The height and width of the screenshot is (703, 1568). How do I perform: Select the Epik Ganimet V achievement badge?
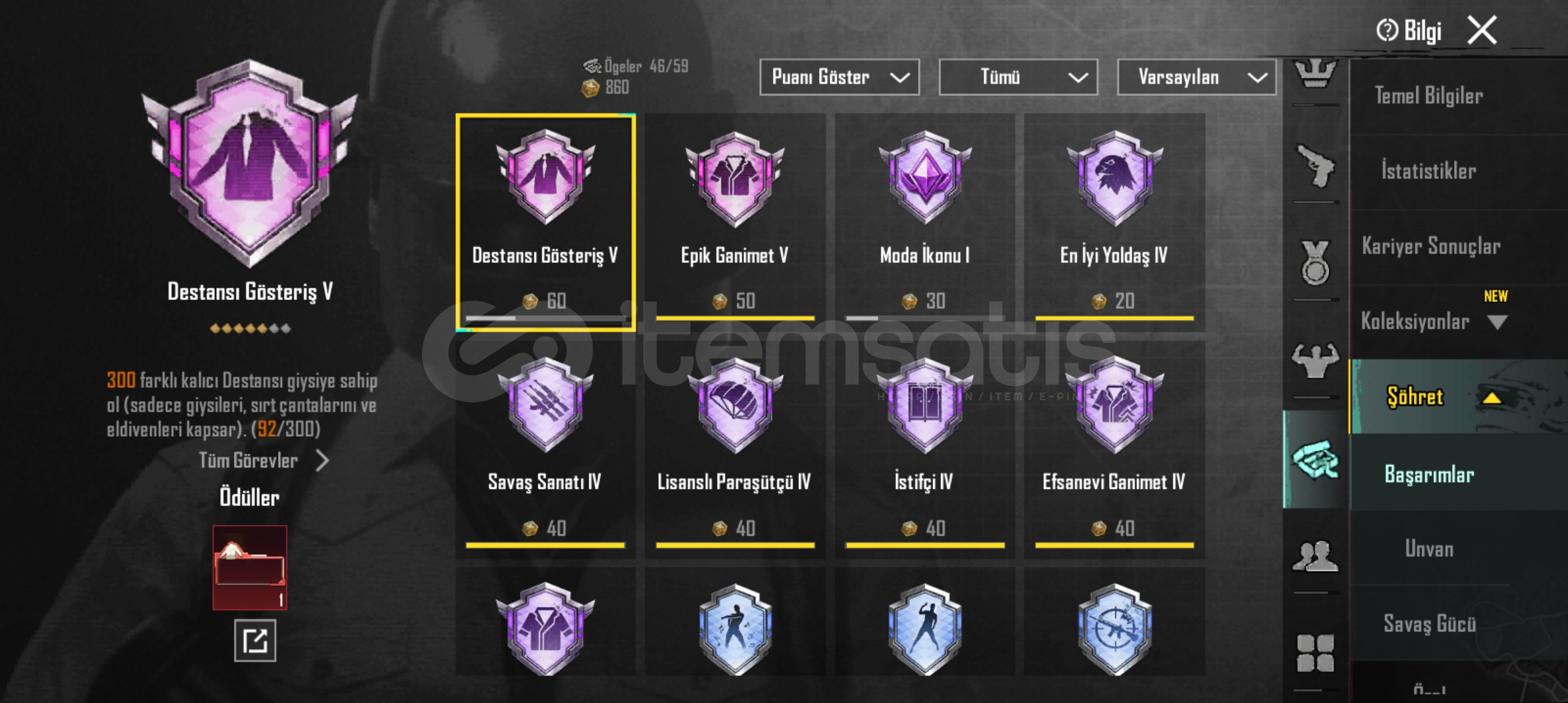click(735, 221)
